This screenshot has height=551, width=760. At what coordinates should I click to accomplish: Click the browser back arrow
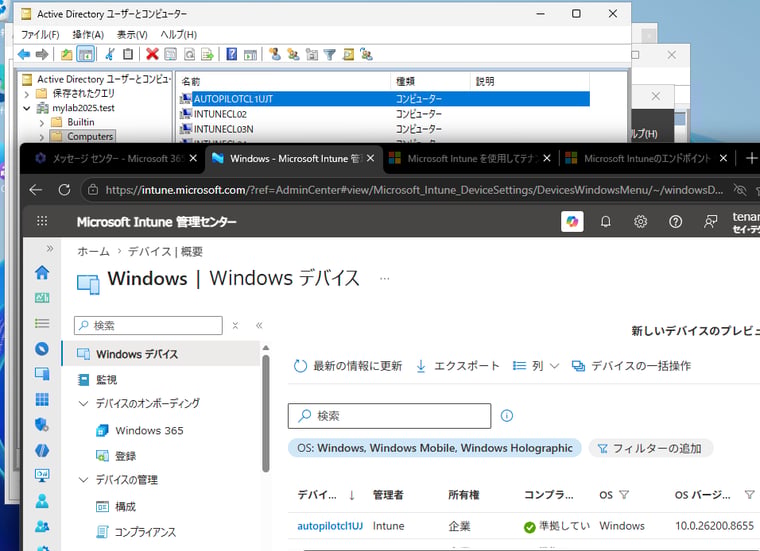click(x=36, y=190)
